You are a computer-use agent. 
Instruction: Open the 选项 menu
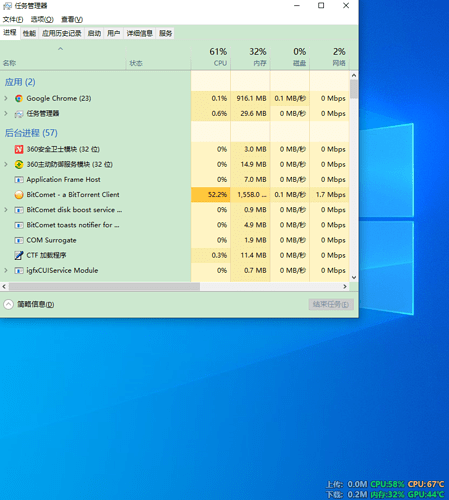tap(42, 19)
